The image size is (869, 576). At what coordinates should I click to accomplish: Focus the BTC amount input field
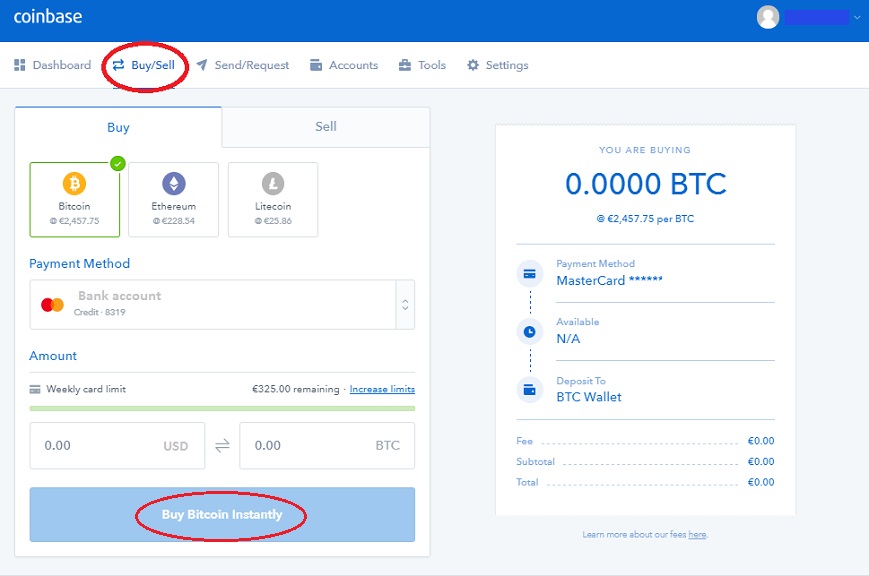click(327, 446)
